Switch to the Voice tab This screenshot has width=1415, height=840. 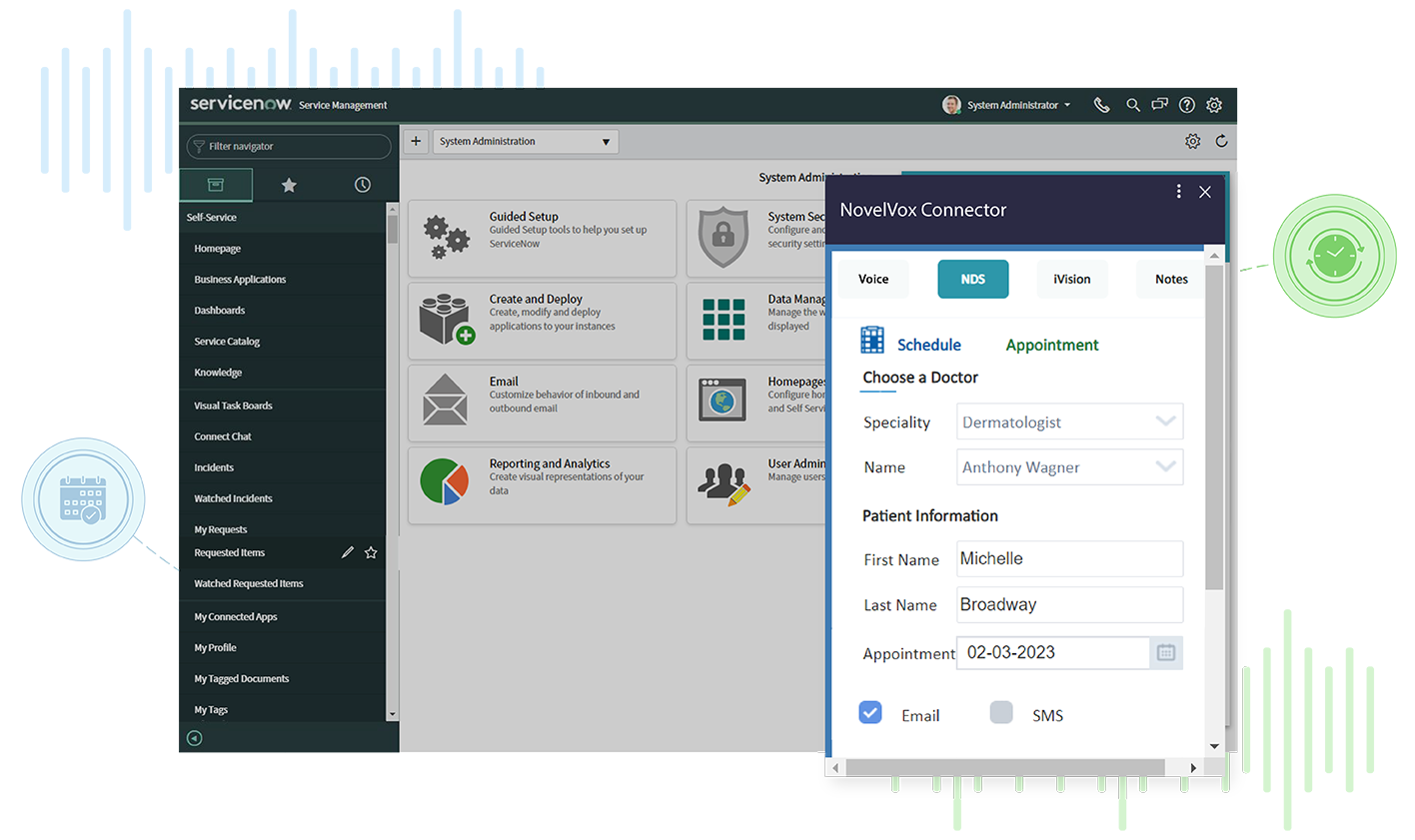click(873, 279)
